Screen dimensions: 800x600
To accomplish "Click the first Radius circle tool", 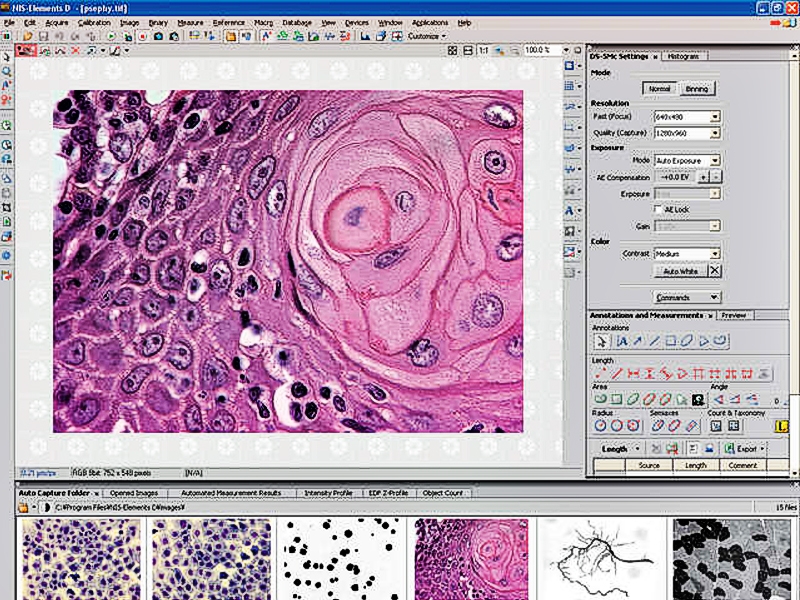I will pos(602,425).
